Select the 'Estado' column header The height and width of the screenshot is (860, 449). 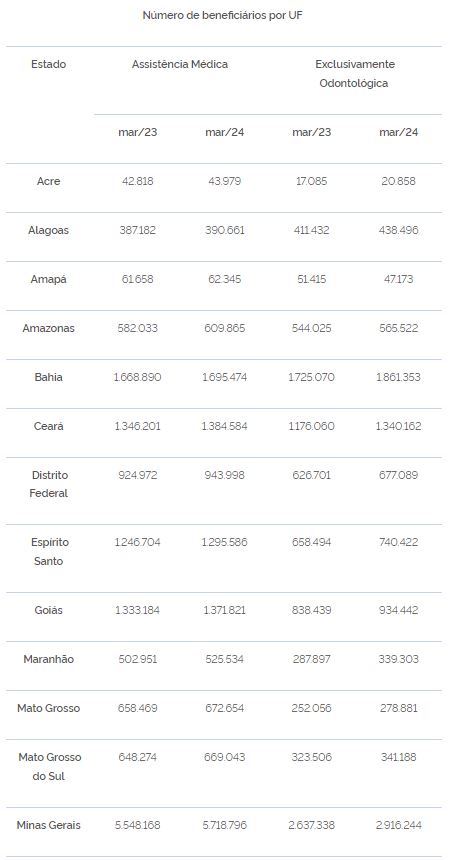[x=48, y=64]
